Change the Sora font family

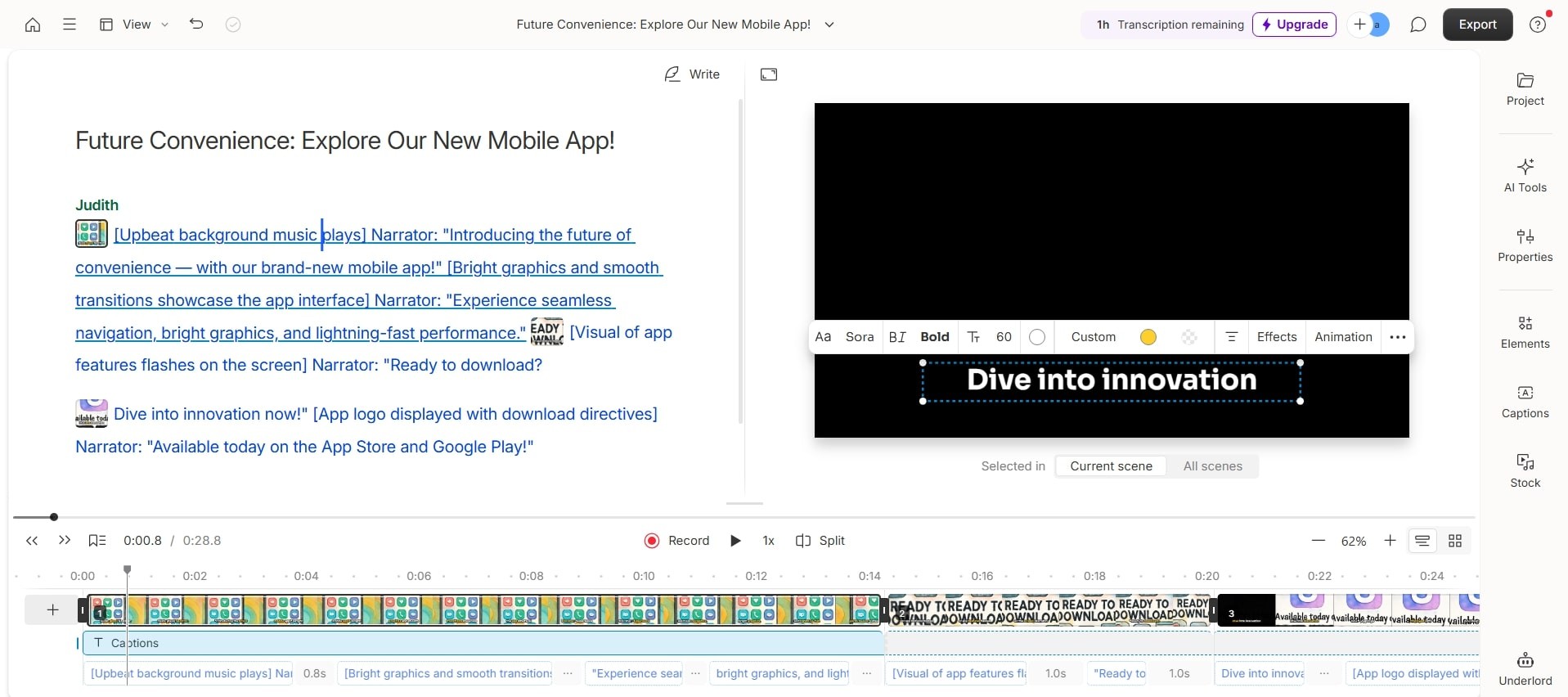point(860,337)
